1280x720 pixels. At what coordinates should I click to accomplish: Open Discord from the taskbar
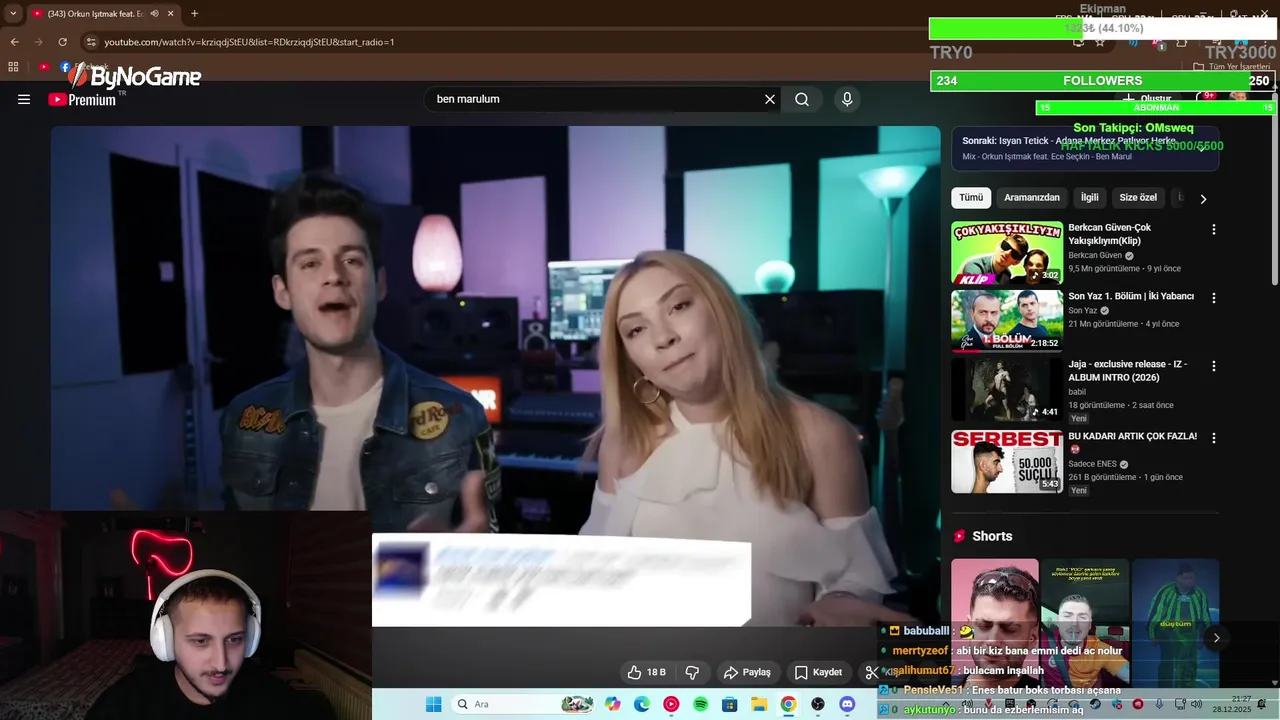pos(847,704)
